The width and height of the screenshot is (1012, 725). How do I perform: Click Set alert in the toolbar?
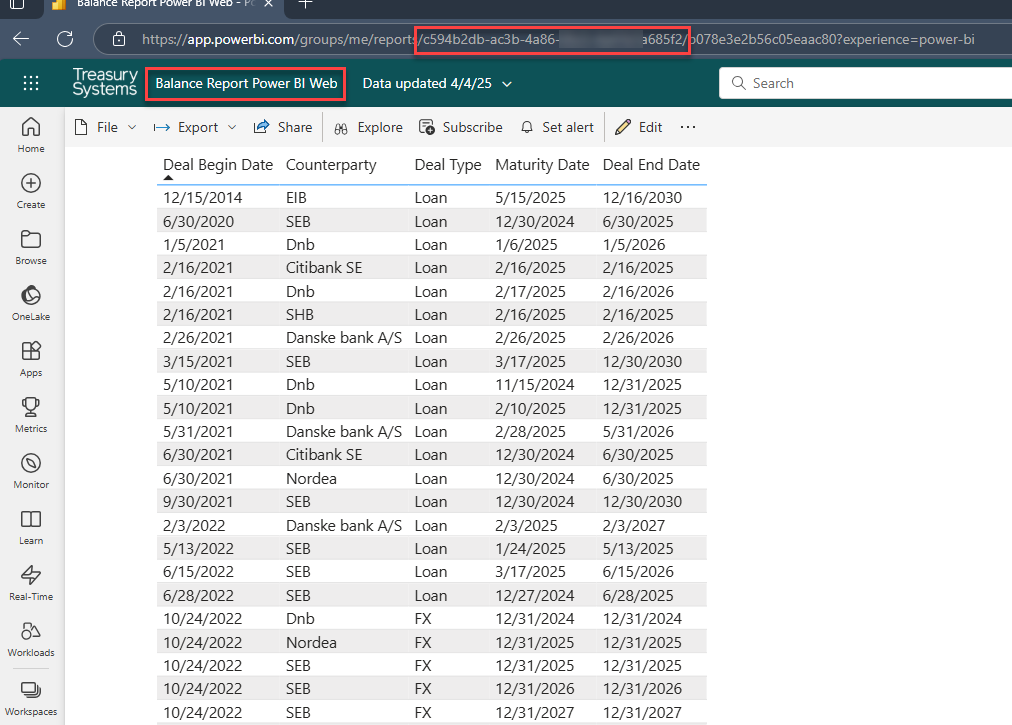(557, 127)
